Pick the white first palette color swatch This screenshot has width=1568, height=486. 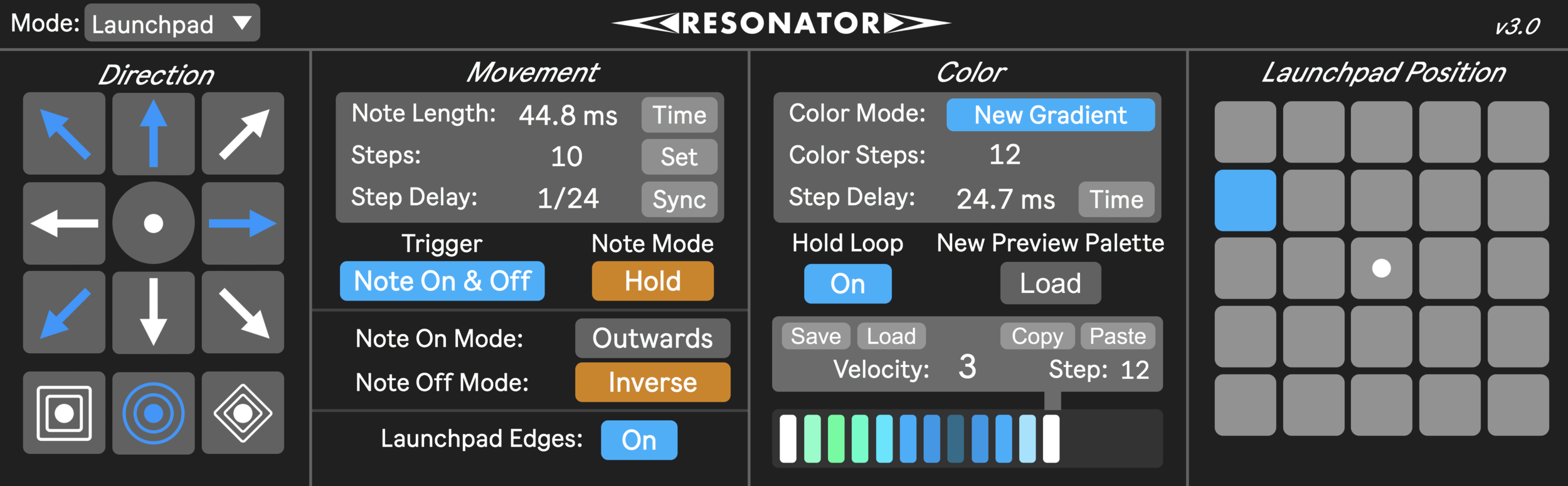click(788, 439)
